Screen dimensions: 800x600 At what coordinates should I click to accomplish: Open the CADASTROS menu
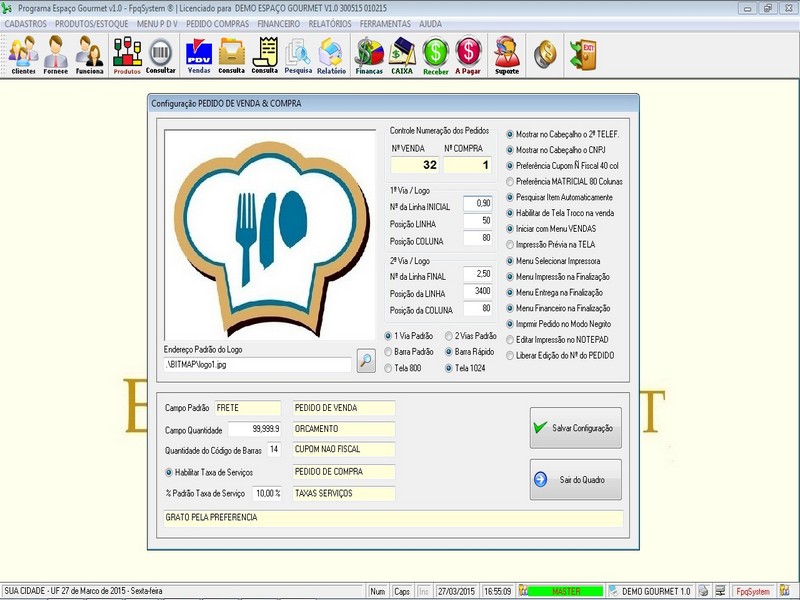[x=26, y=24]
